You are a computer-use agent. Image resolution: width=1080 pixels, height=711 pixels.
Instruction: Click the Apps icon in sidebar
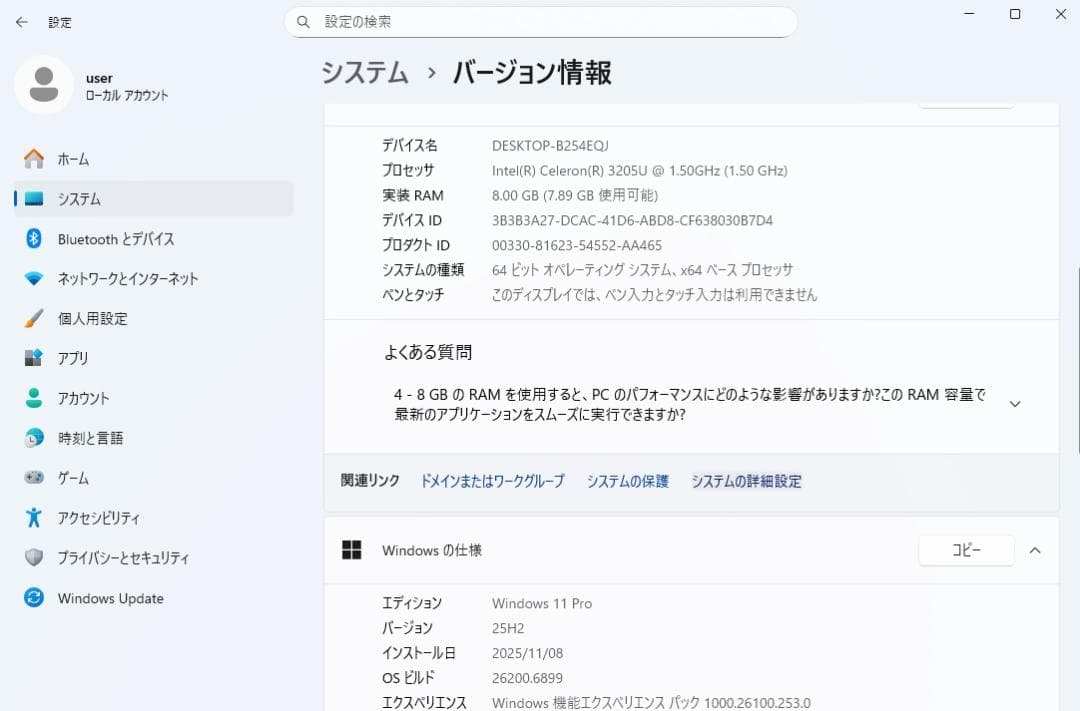click(x=34, y=358)
